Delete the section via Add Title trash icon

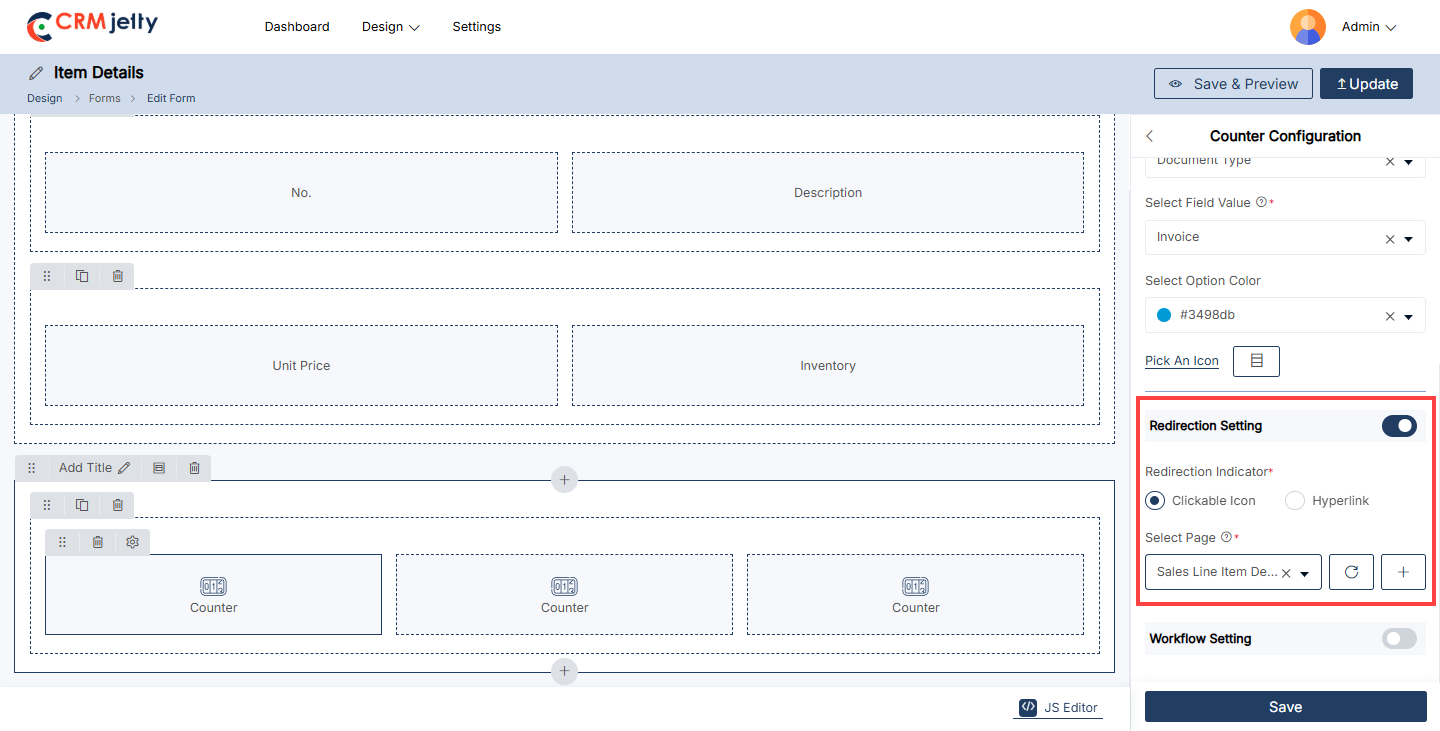pos(194,467)
